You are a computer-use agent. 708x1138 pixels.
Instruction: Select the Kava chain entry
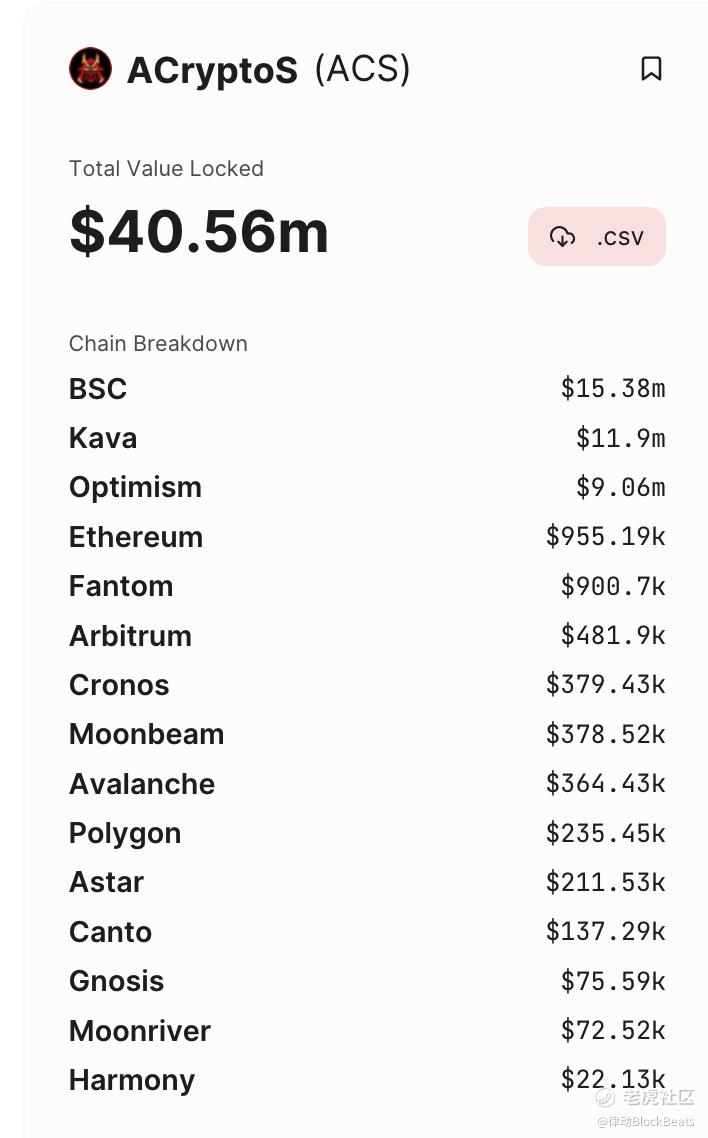coord(103,438)
